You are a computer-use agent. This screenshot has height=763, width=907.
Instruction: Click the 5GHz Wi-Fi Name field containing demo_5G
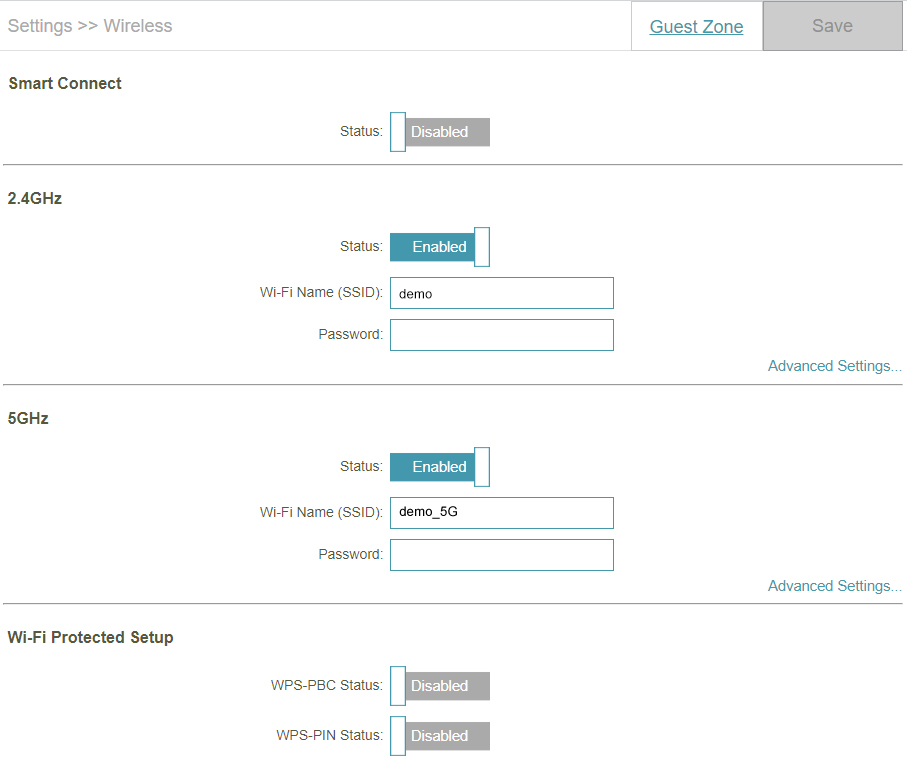[x=501, y=513]
